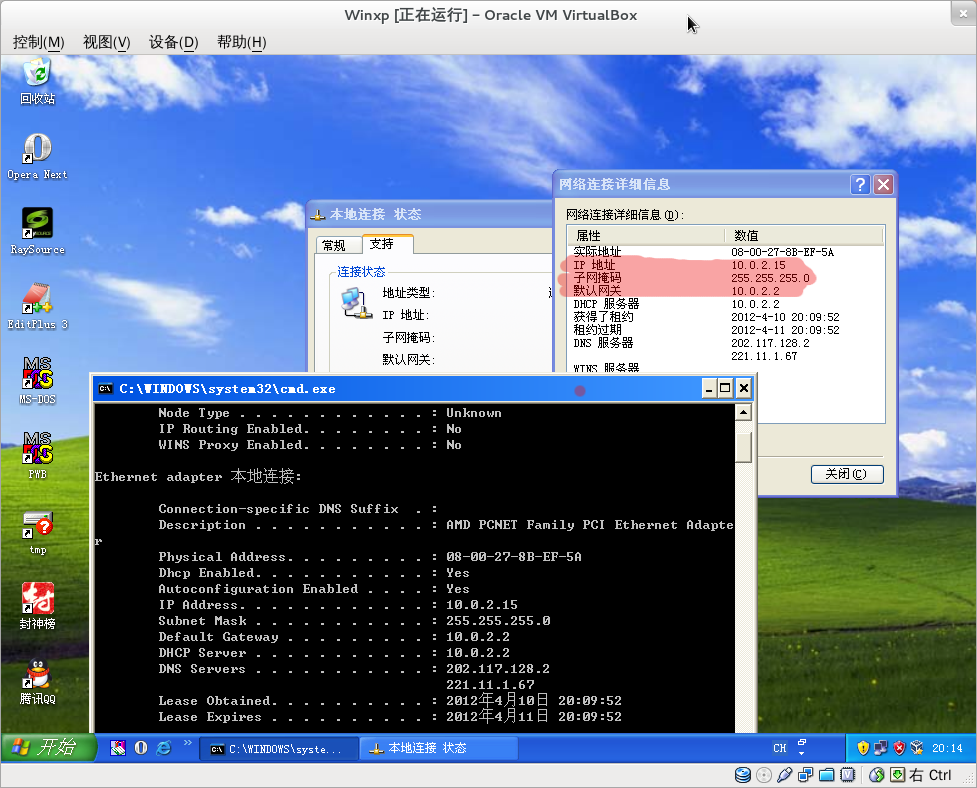Image resolution: width=977 pixels, height=788 pixels.
Task: Click the 地址类型: label in status dialog
Action: click(408, 293)
